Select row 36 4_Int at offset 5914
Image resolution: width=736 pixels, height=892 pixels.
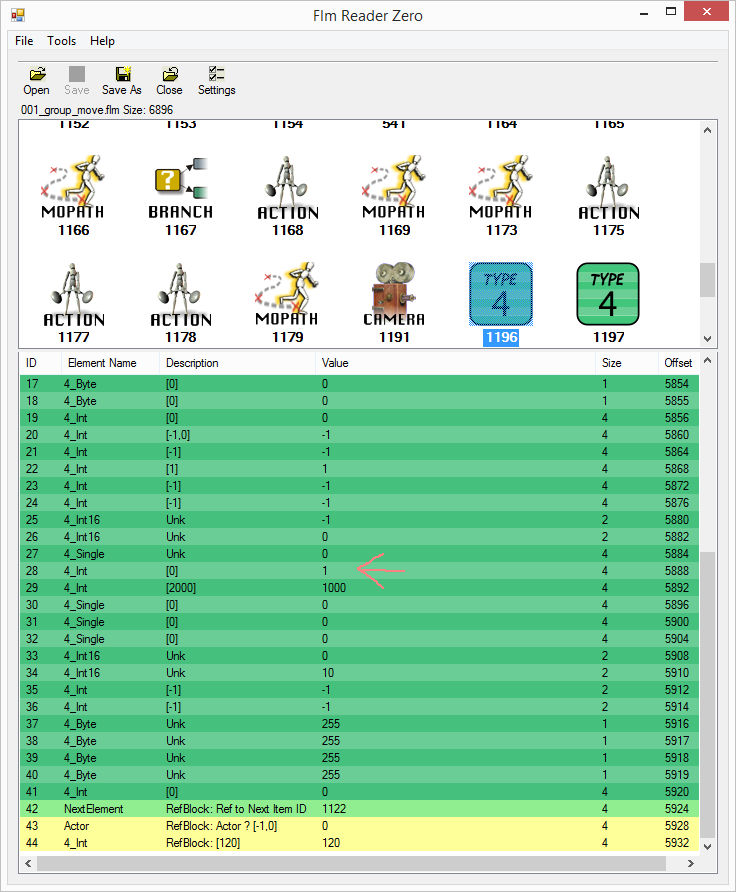tap(359, 707)
